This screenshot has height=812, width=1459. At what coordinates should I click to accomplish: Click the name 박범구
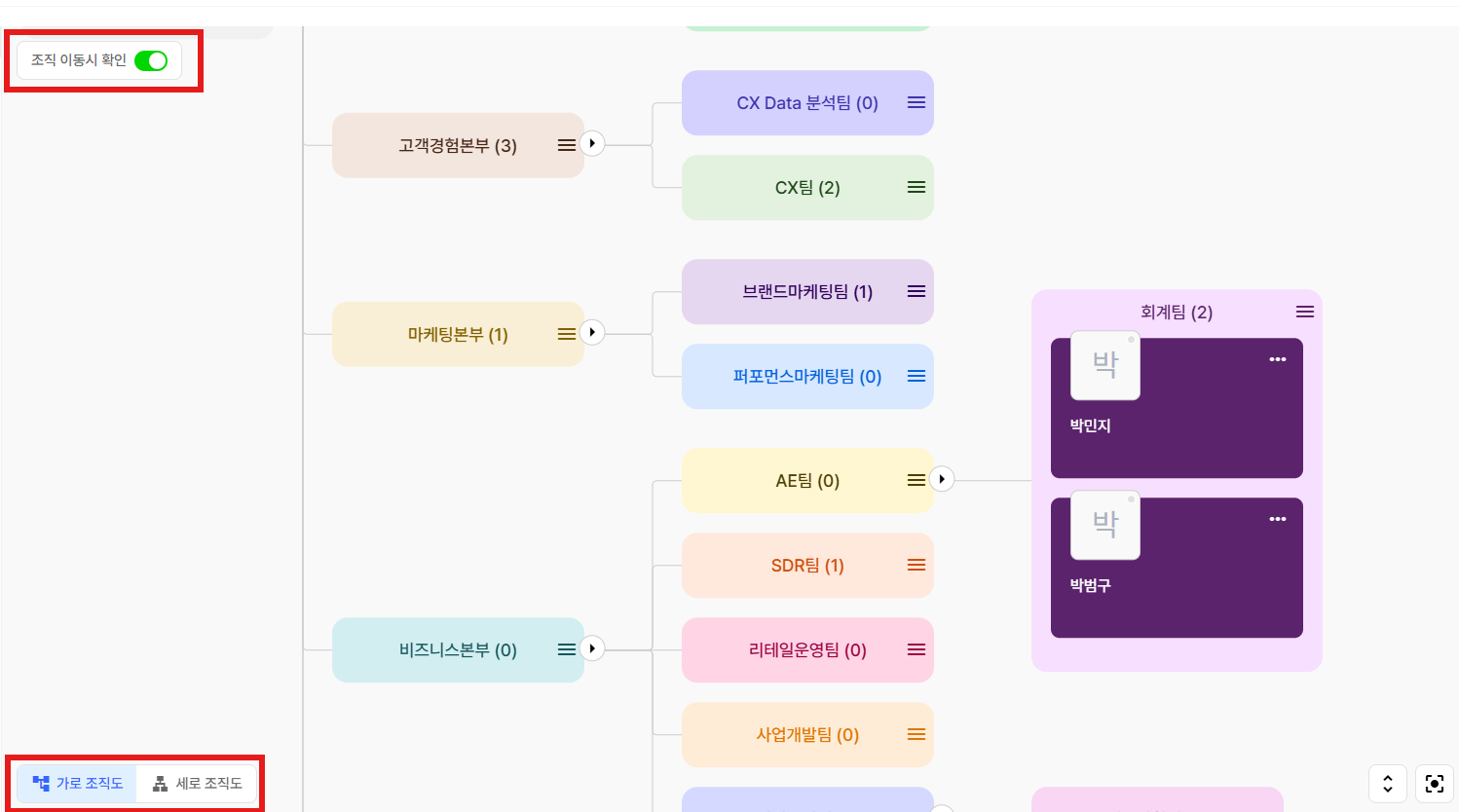[x=1090, y=585]
